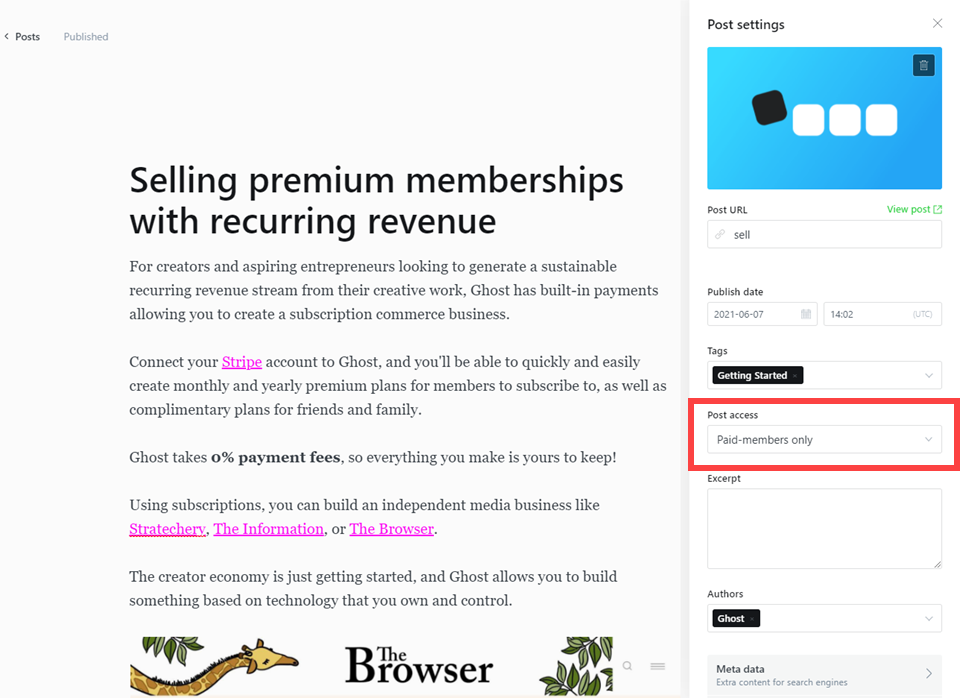The image size is (960, 698).
Task: Remove the Ghost author chip
Action: click(752, 619)
